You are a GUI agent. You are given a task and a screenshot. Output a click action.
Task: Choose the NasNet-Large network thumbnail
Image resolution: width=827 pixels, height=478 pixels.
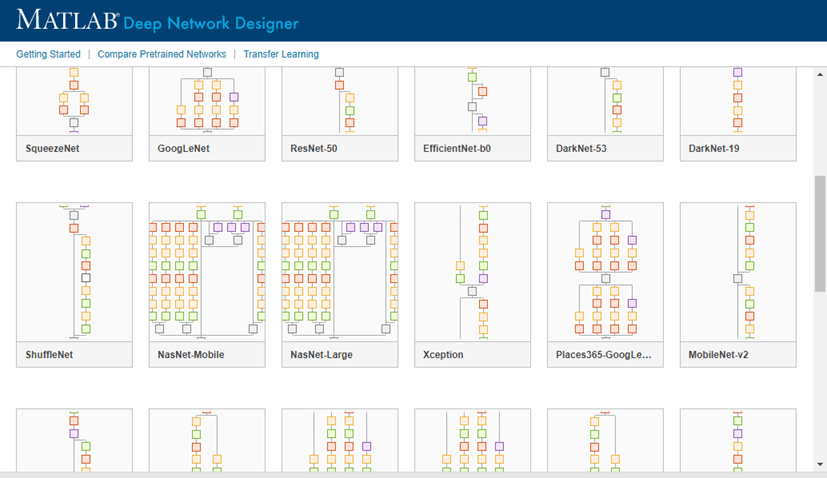(x=340, y=272)
